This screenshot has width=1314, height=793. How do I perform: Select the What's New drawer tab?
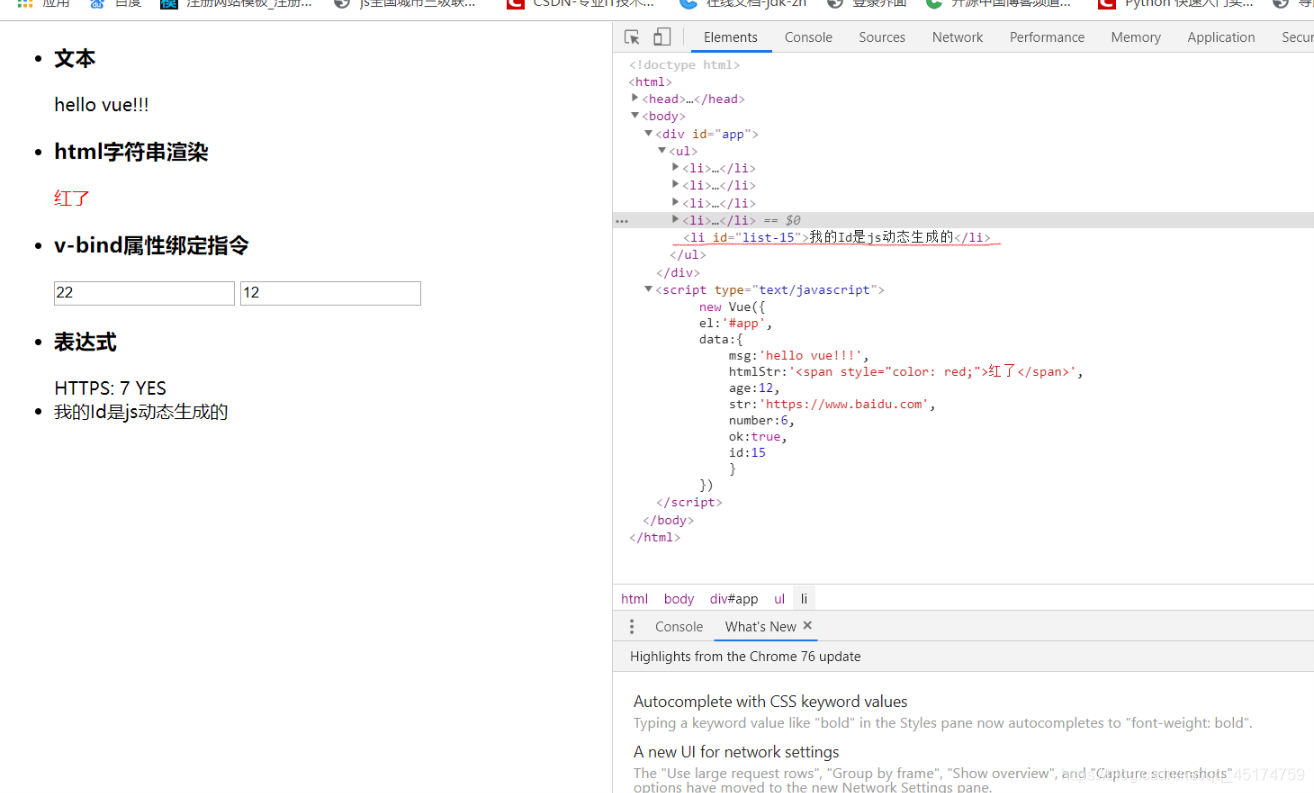click(760, 626)
